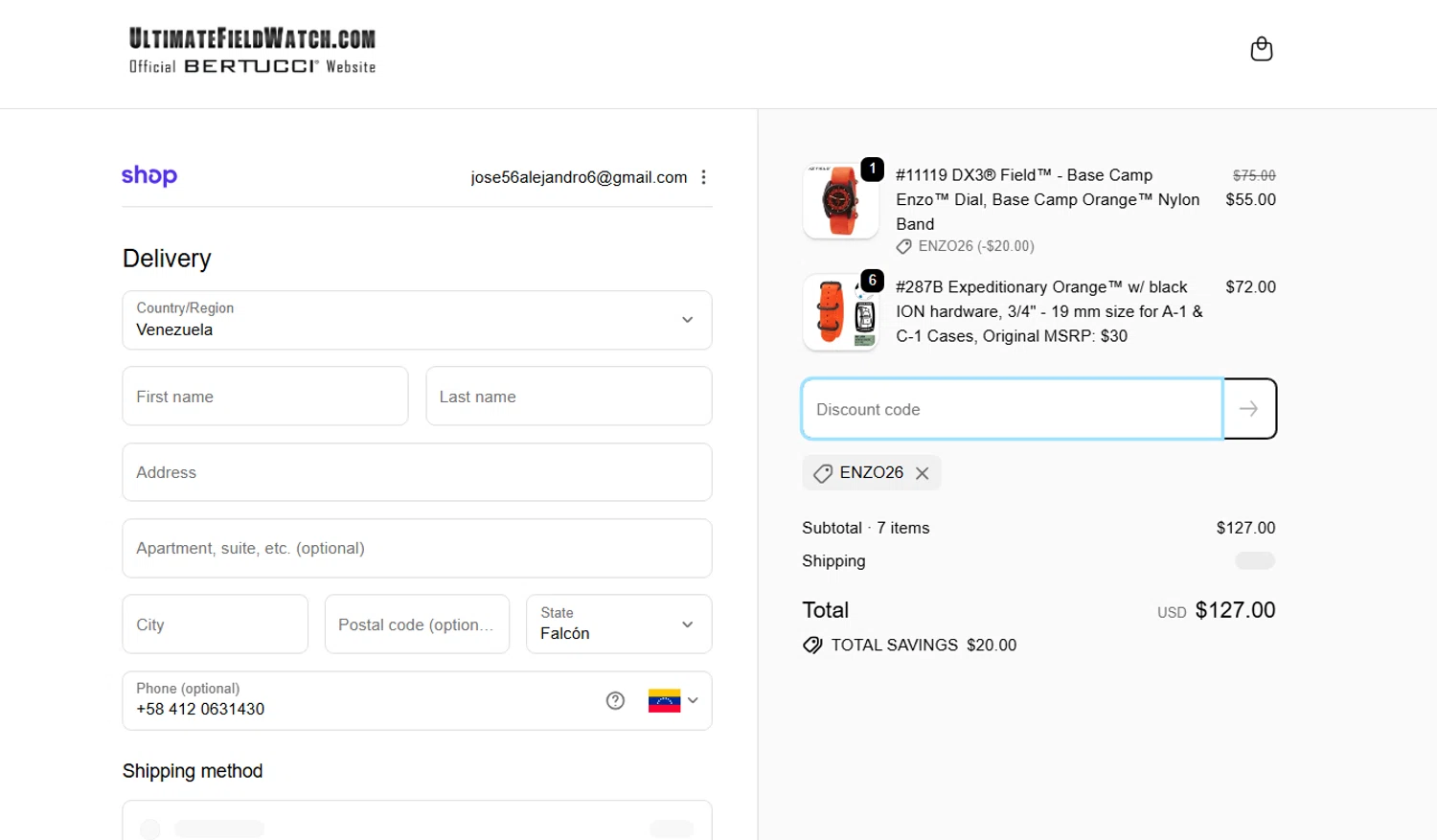Click the Delivery heading

167,259
